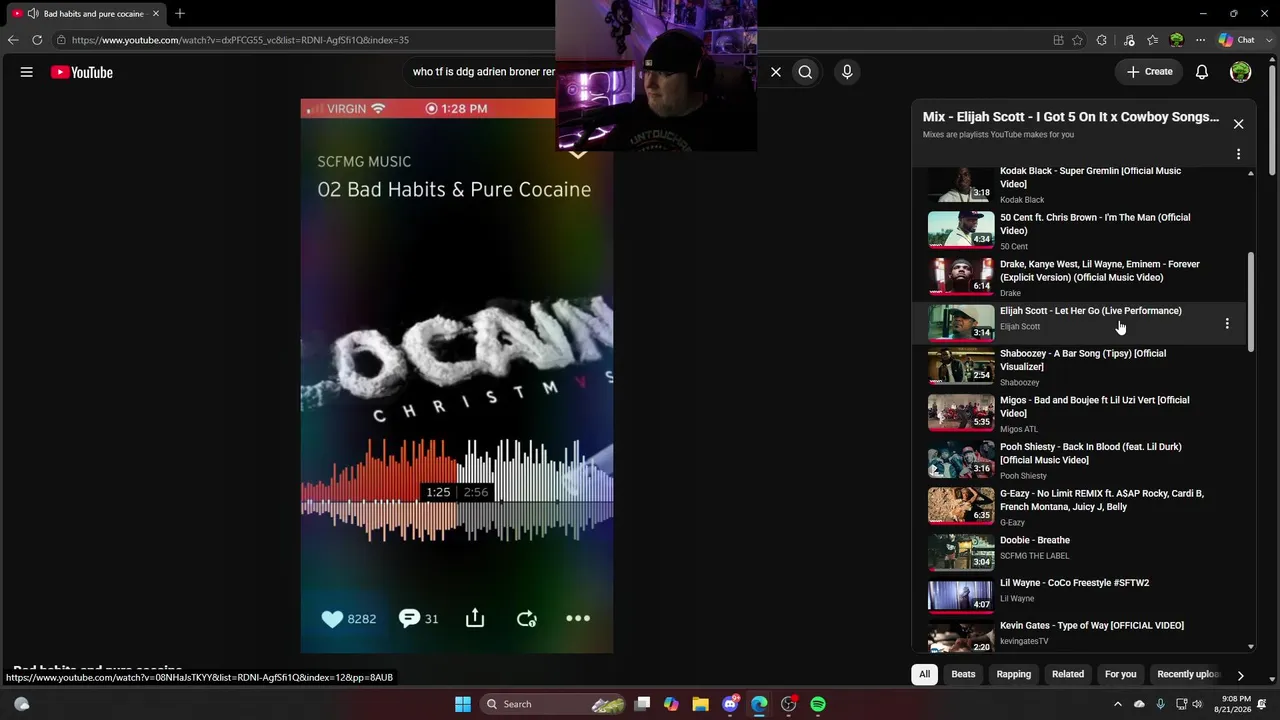The width and height of the screenshot is (1280, 720).
Task: Open File Explorer from the taskbar
Action: pyautogui.click(x=700, y=704)
